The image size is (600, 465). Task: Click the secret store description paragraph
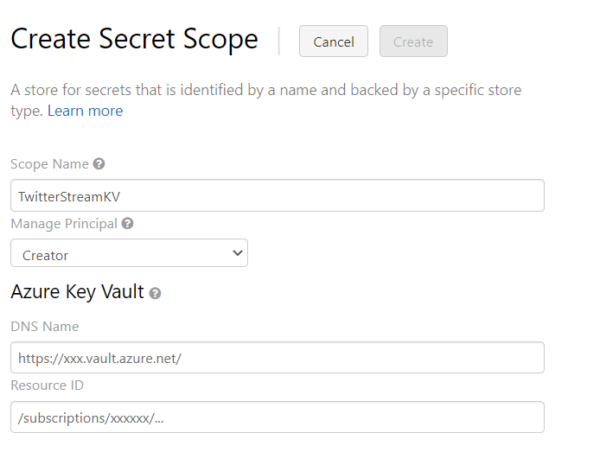pos(265,91)
